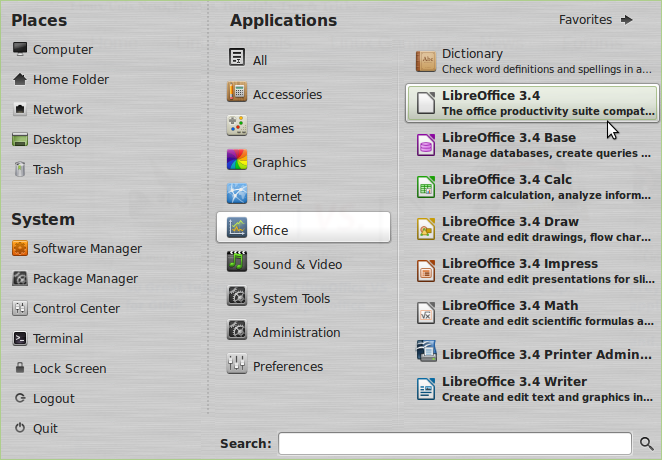Screen dimensions: 662x460
Task: Show the Graphics category label
Action: click(279, 162)
